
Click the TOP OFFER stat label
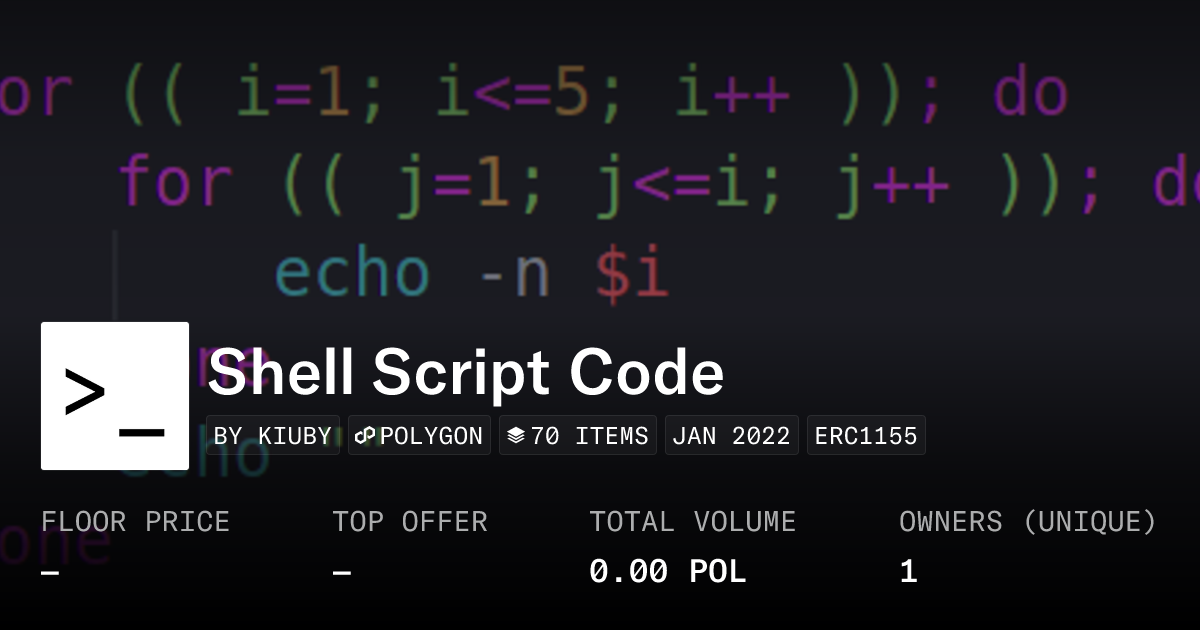pos(410,521)
